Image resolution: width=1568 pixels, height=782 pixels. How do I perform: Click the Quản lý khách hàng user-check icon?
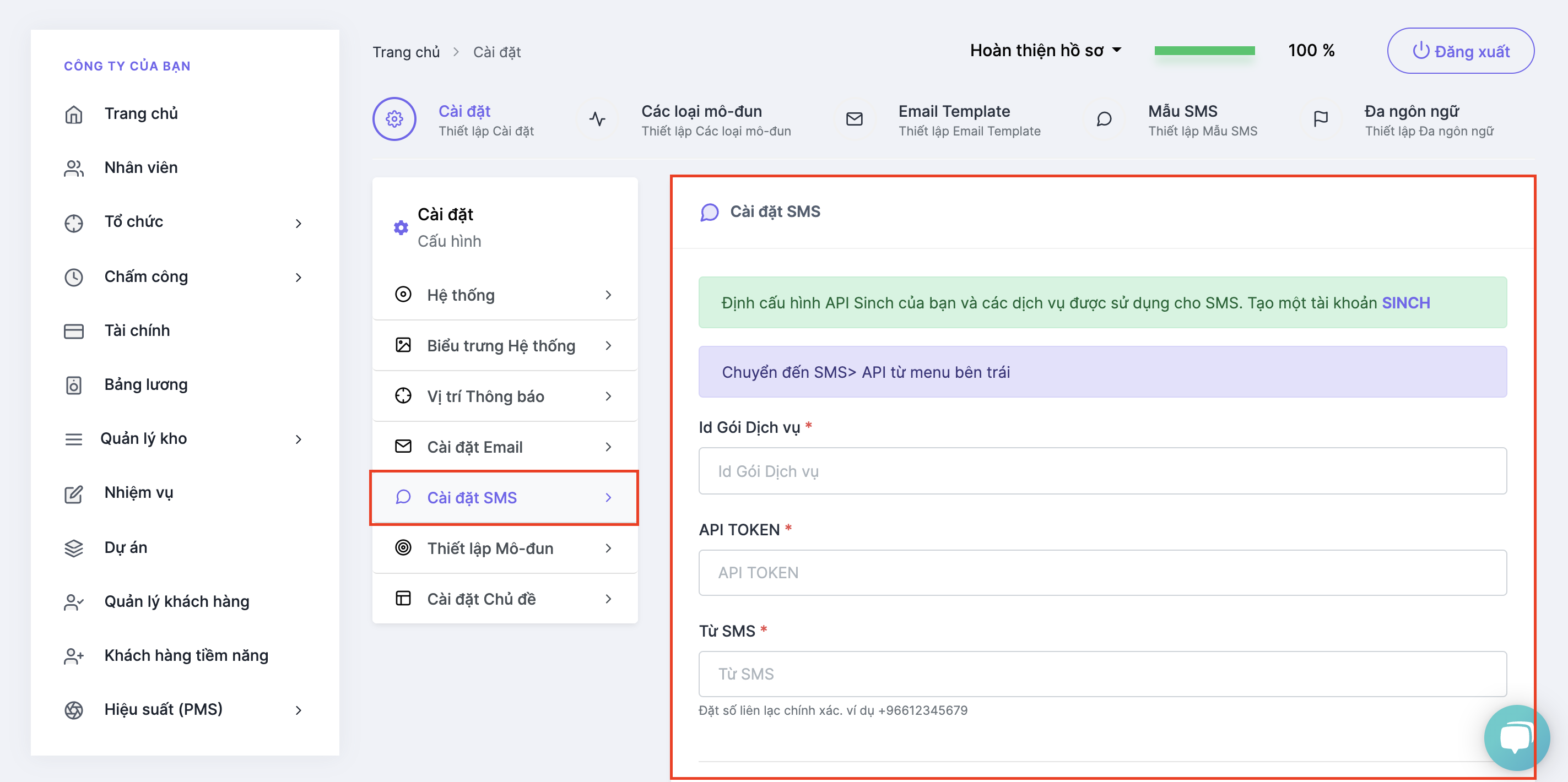pos(74,602)
